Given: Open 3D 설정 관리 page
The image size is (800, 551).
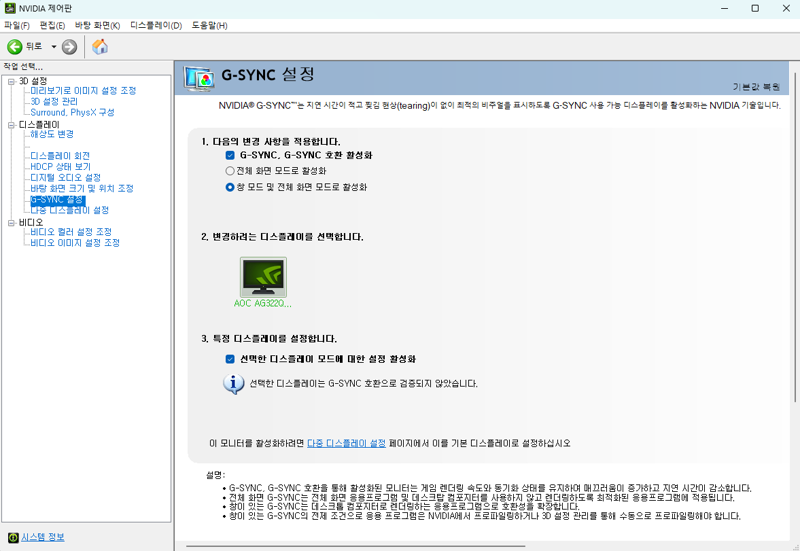Looking at the screenshot, I should tap(54, 102).
